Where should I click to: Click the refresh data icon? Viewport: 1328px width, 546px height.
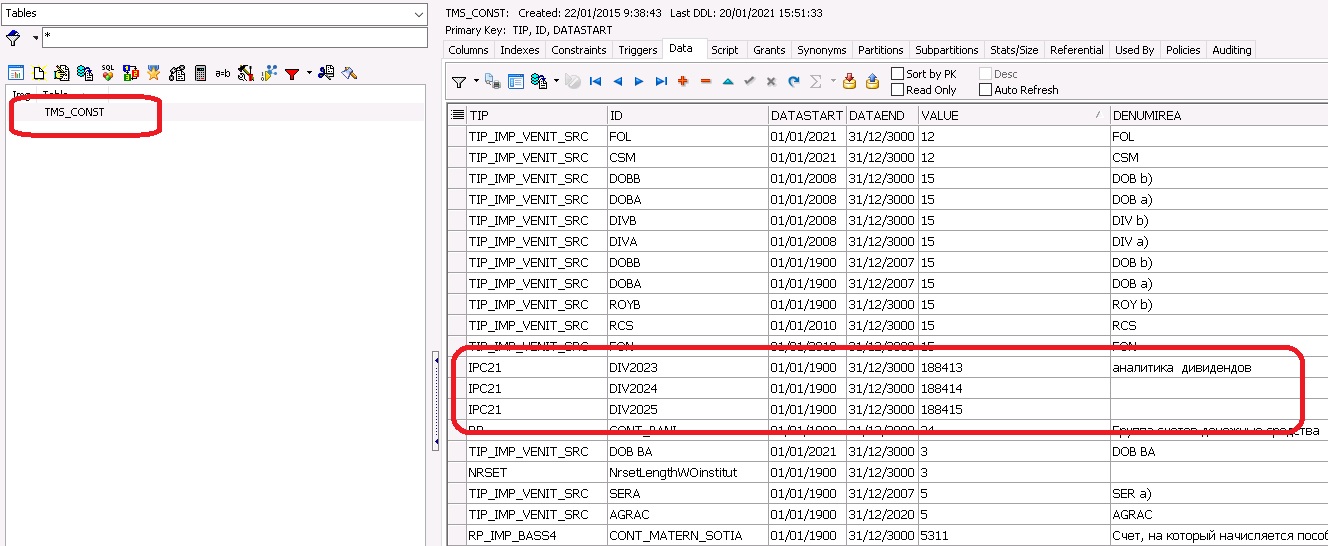tap(793, 82)
